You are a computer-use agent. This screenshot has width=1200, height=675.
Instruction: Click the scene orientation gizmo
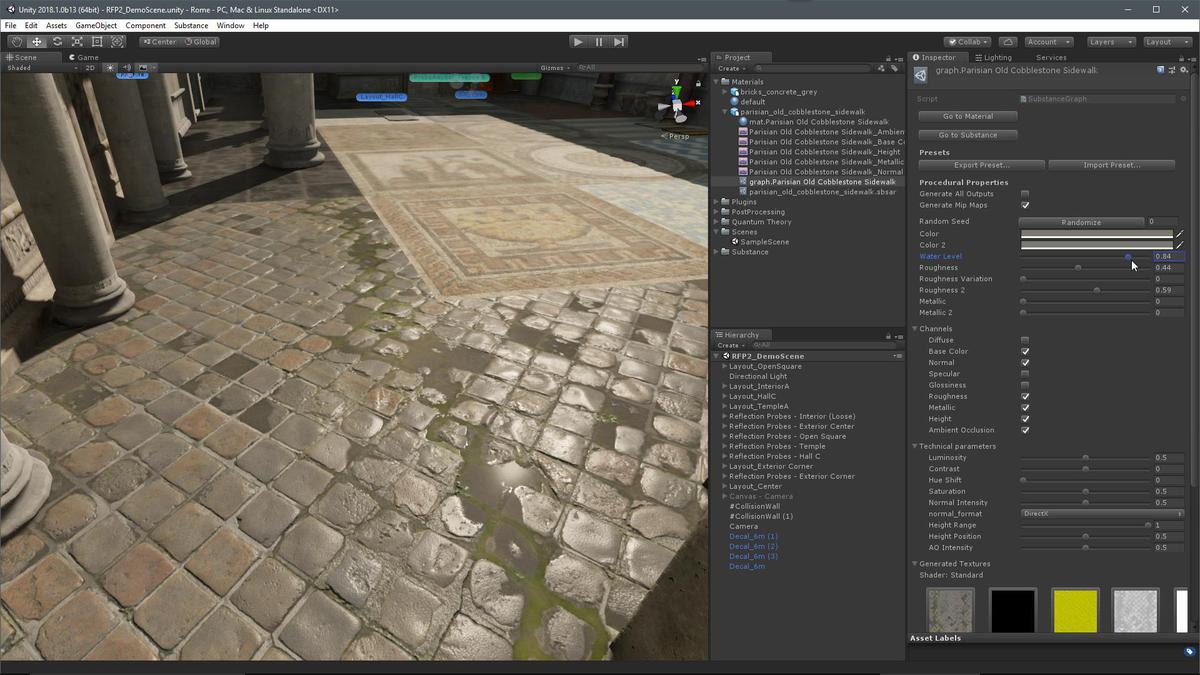[x=677, y=103]
